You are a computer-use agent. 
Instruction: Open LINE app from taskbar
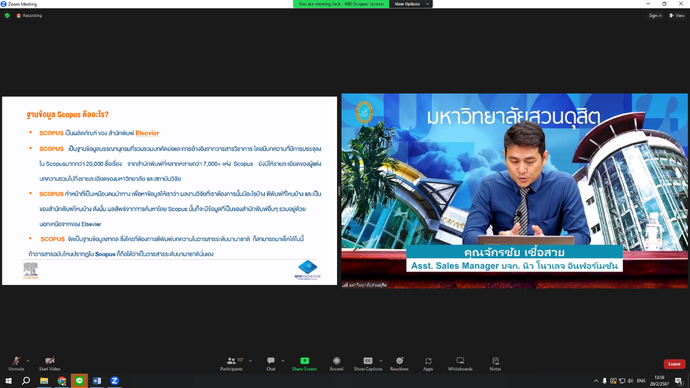click(x=79, y=381)
